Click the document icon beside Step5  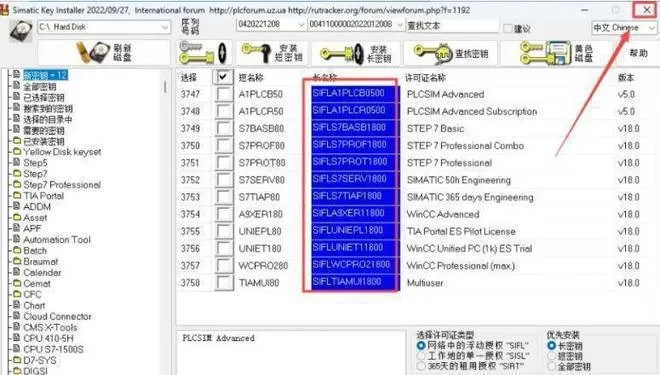[x=16, y=162]
